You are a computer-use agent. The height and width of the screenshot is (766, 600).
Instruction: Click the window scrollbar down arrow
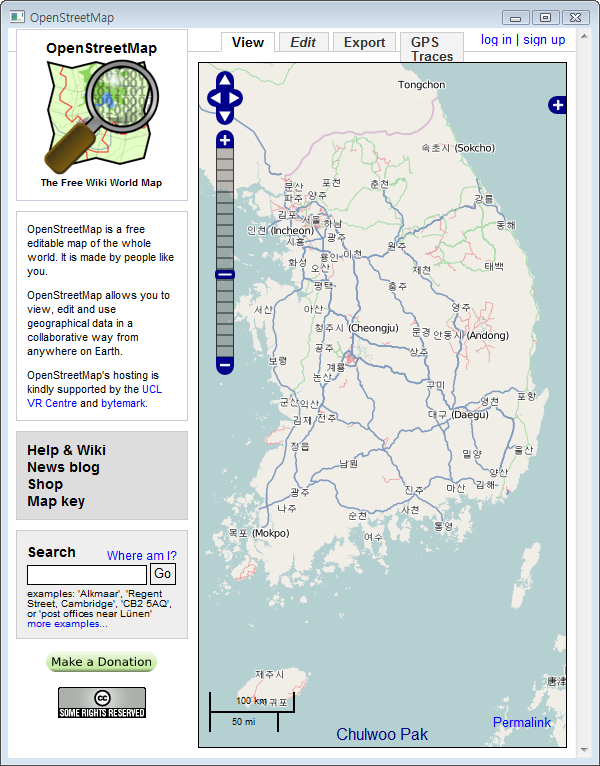click(584, 749)
